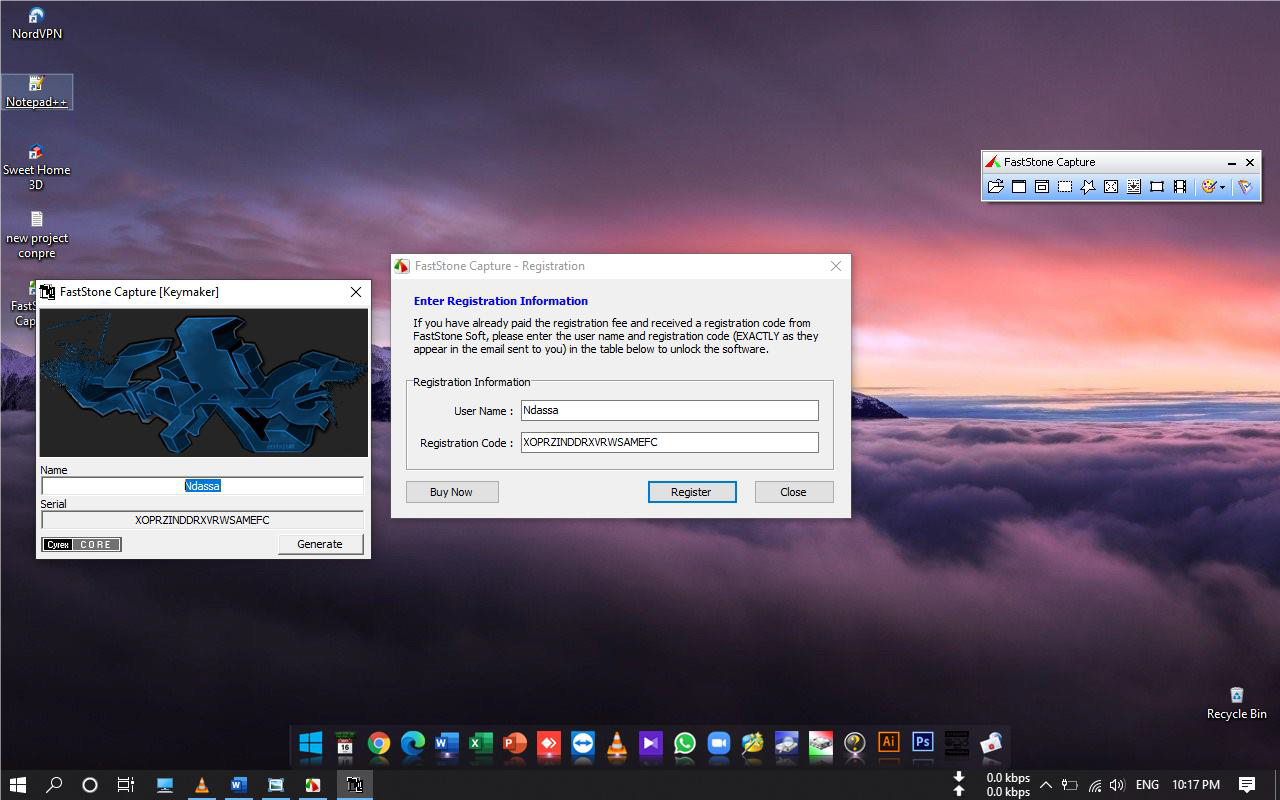Click the Name field in Keymaker

[x=202, y=486]
